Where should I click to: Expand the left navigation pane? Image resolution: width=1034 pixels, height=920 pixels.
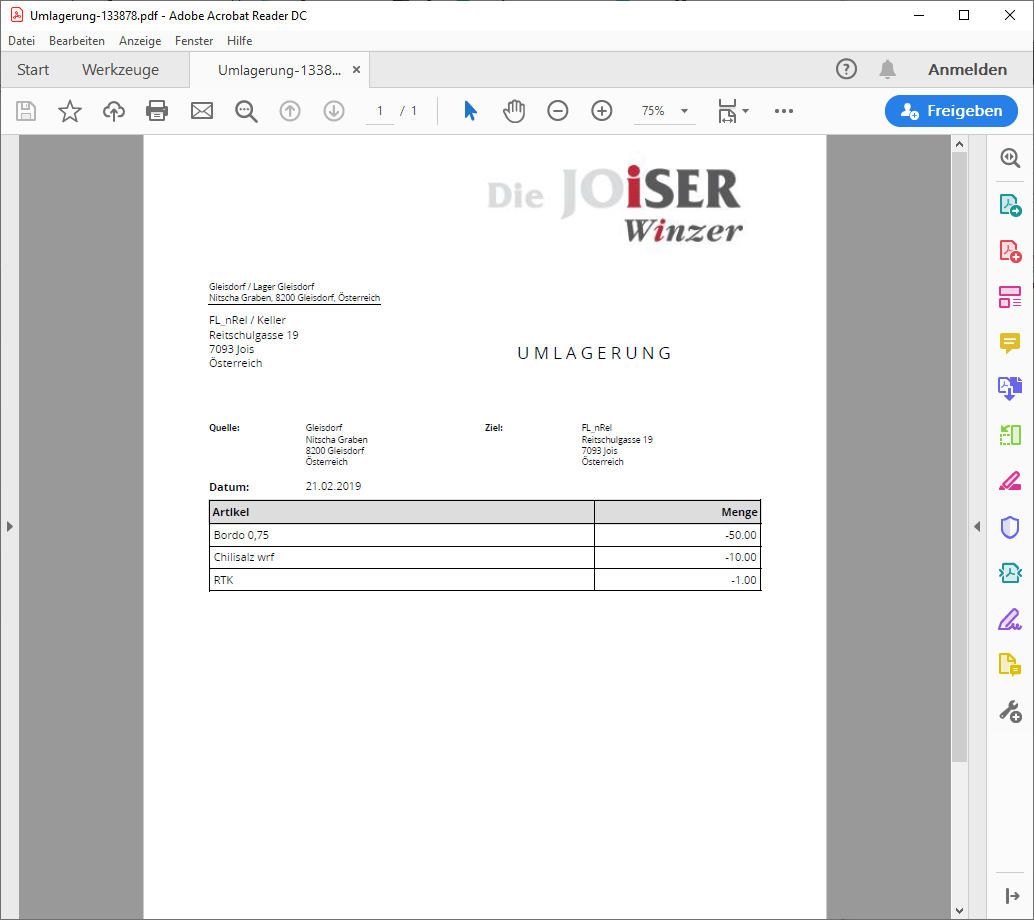tap(9, 526)
